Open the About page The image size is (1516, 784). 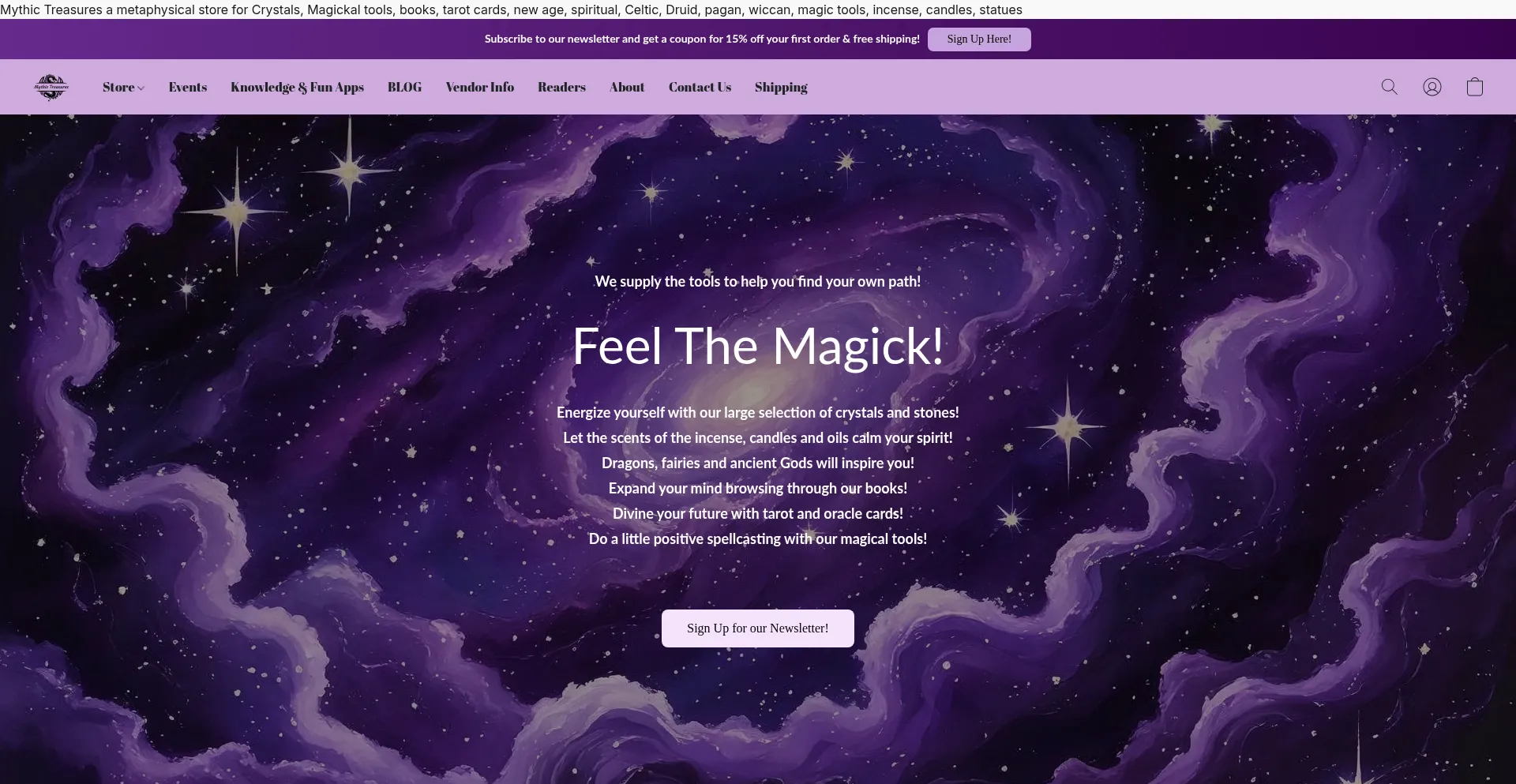click(x=627, y=87)
